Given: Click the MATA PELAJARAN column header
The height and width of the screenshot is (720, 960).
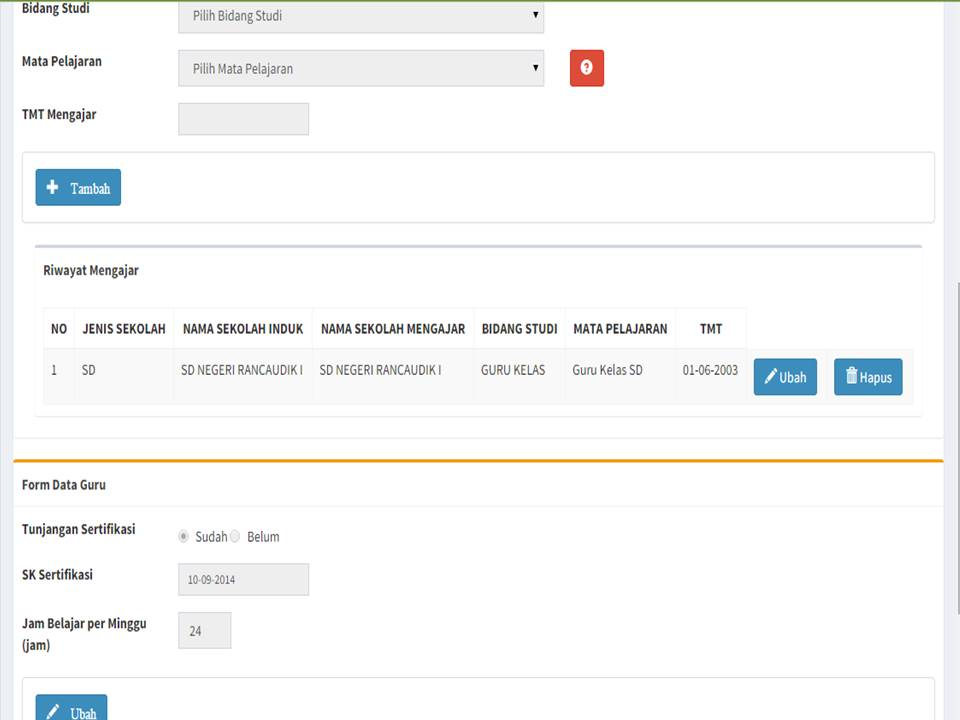Looking at the screenshot, I should pos(620,329).
